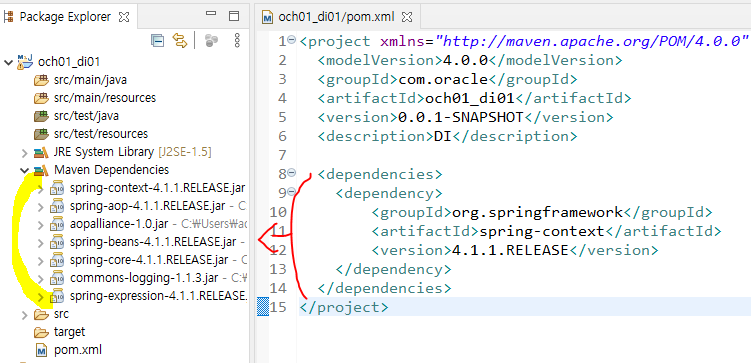Select the target folder

60,332
